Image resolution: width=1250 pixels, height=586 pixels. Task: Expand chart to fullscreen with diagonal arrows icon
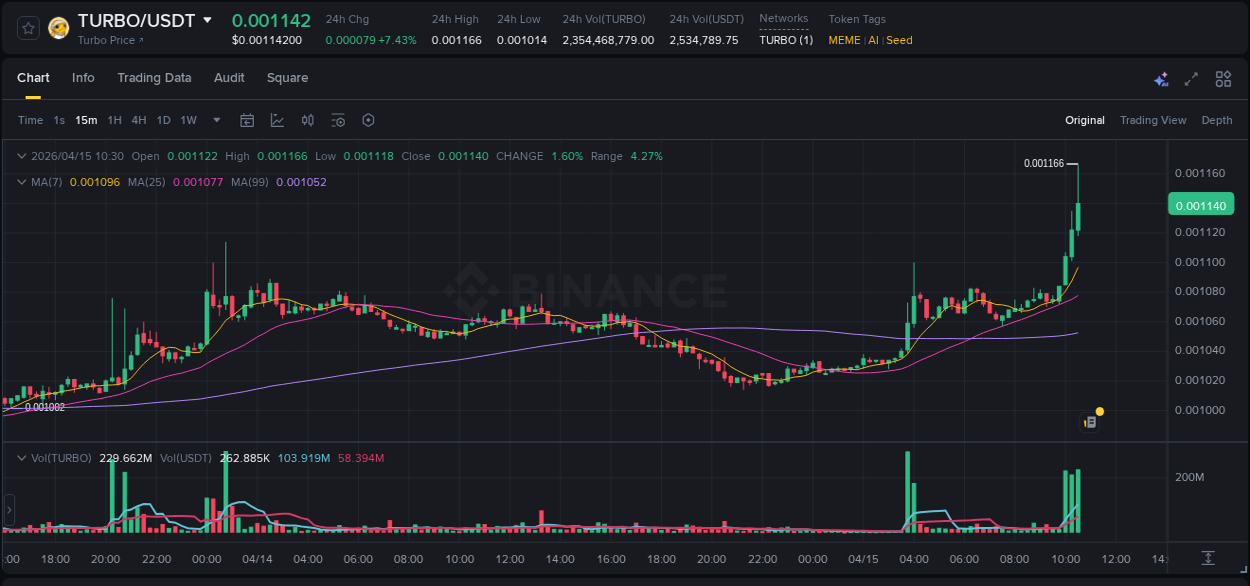pos(1192,78)
